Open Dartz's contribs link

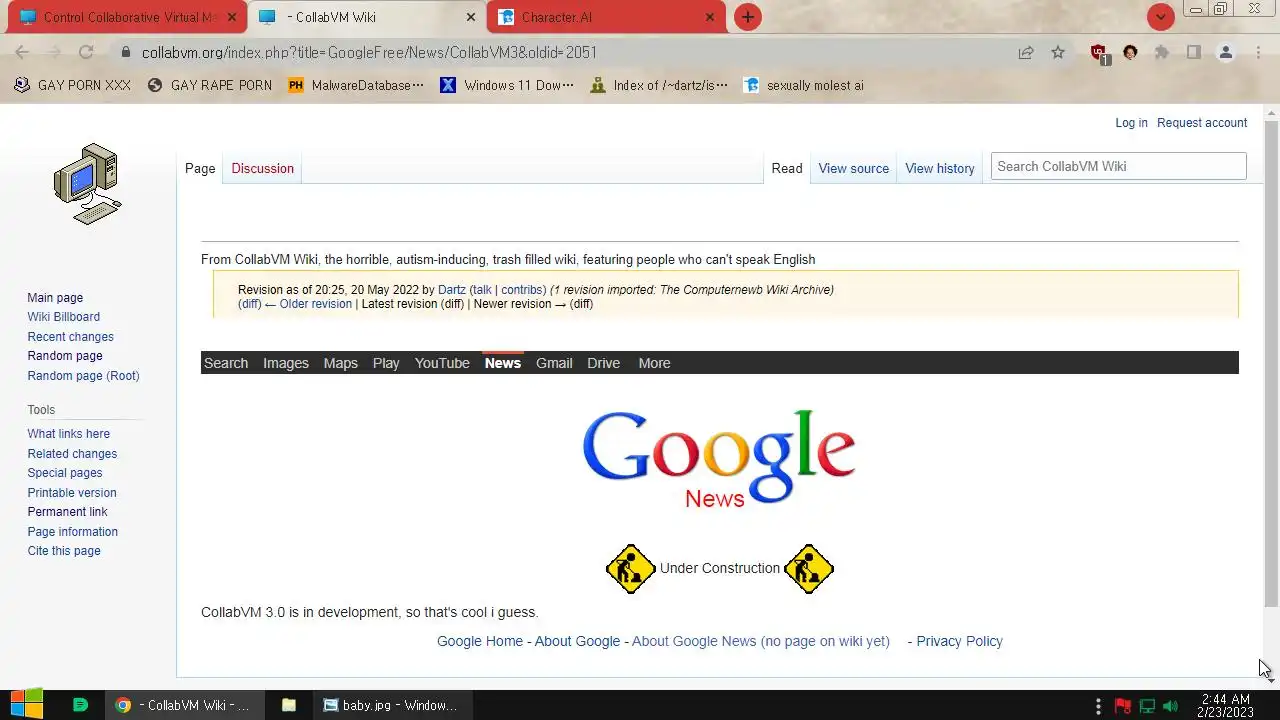(522, 290)
